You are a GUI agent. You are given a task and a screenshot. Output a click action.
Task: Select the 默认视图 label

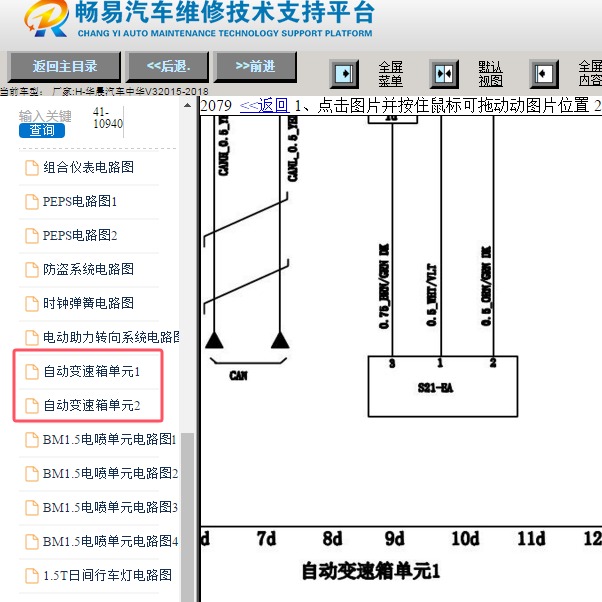coord(490,74)
